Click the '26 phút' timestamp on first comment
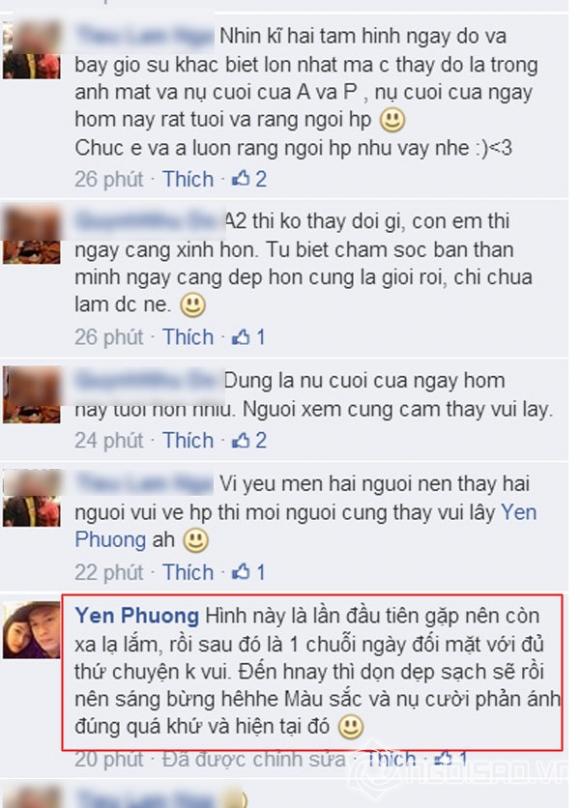 coord(109,179)
